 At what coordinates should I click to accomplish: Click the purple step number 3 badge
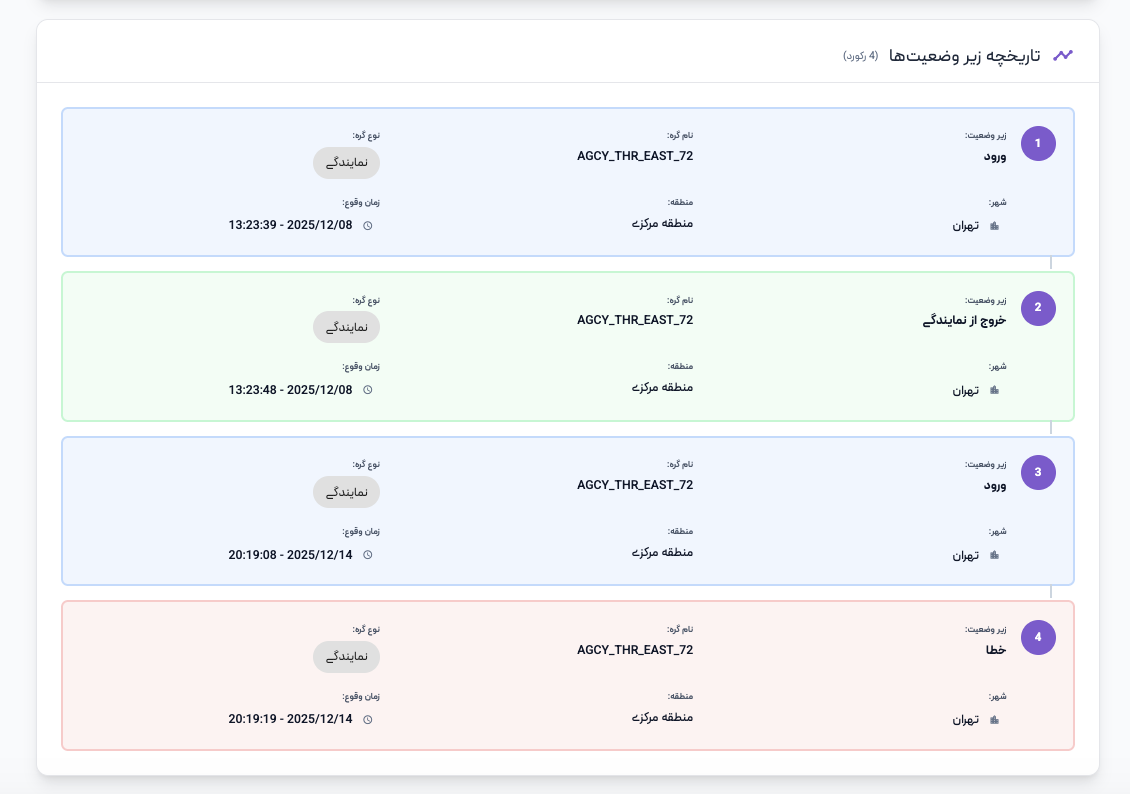(x=1038, y=473)
